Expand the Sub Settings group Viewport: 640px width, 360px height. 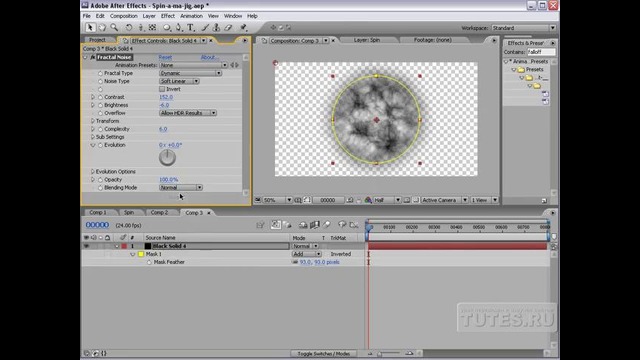coord(93,137)
